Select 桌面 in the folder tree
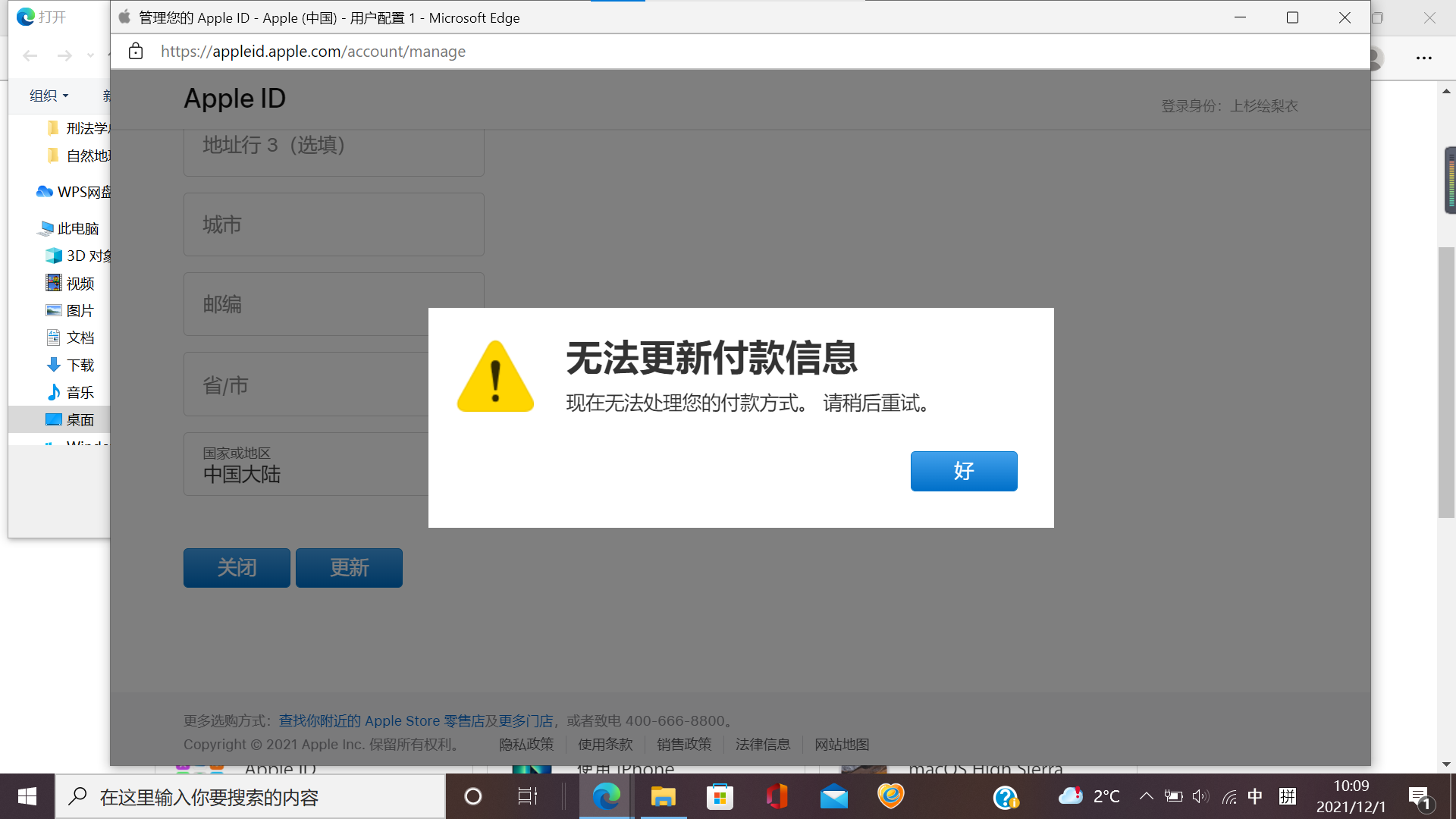1456x819 pixels. pyautogui.click(x=80, y=419)
